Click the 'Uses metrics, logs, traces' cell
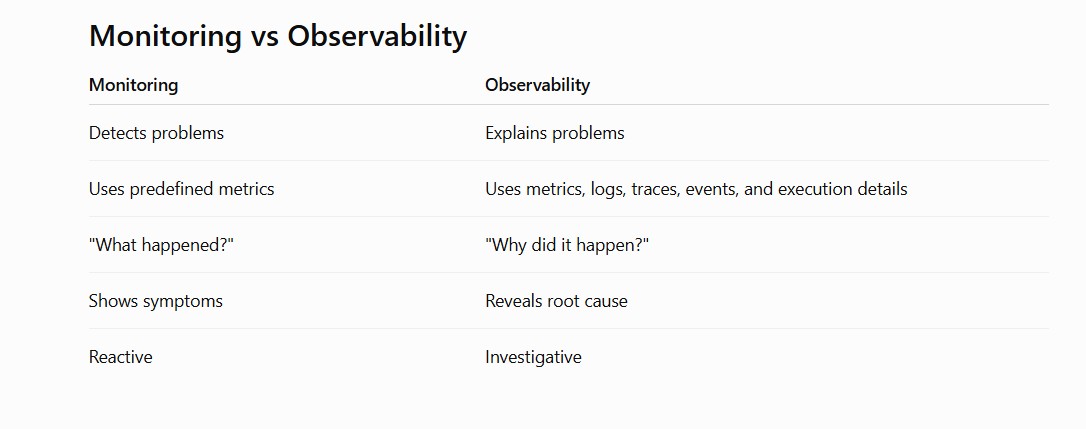Viewport: 1086px width, 429px height. point(696,189)
